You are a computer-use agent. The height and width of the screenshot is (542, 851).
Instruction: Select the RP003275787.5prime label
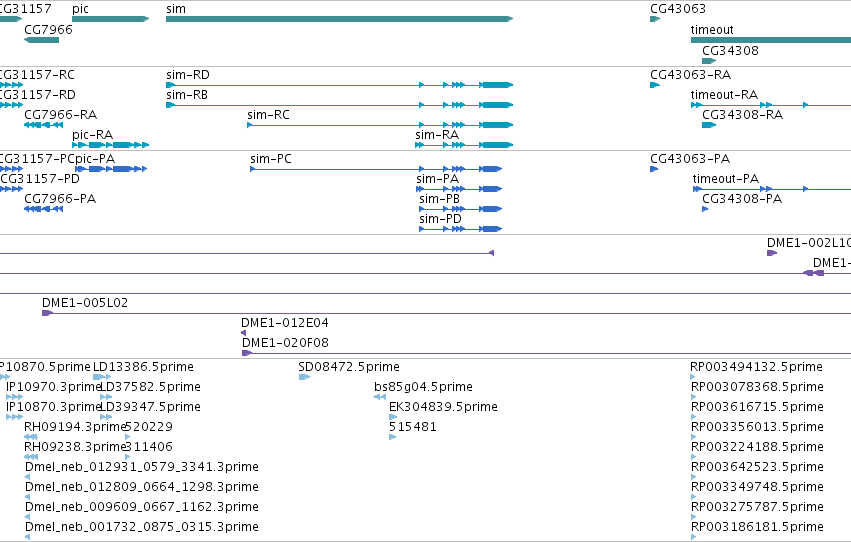pos(757,508)
